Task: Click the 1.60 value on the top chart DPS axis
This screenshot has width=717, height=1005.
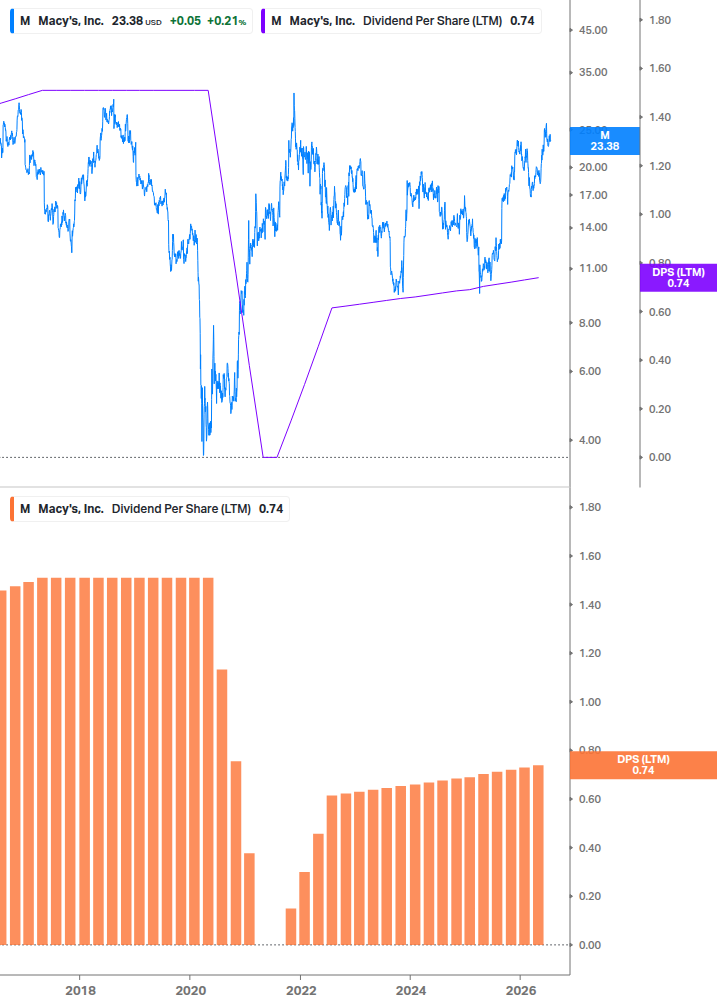Action: (660, 69)
